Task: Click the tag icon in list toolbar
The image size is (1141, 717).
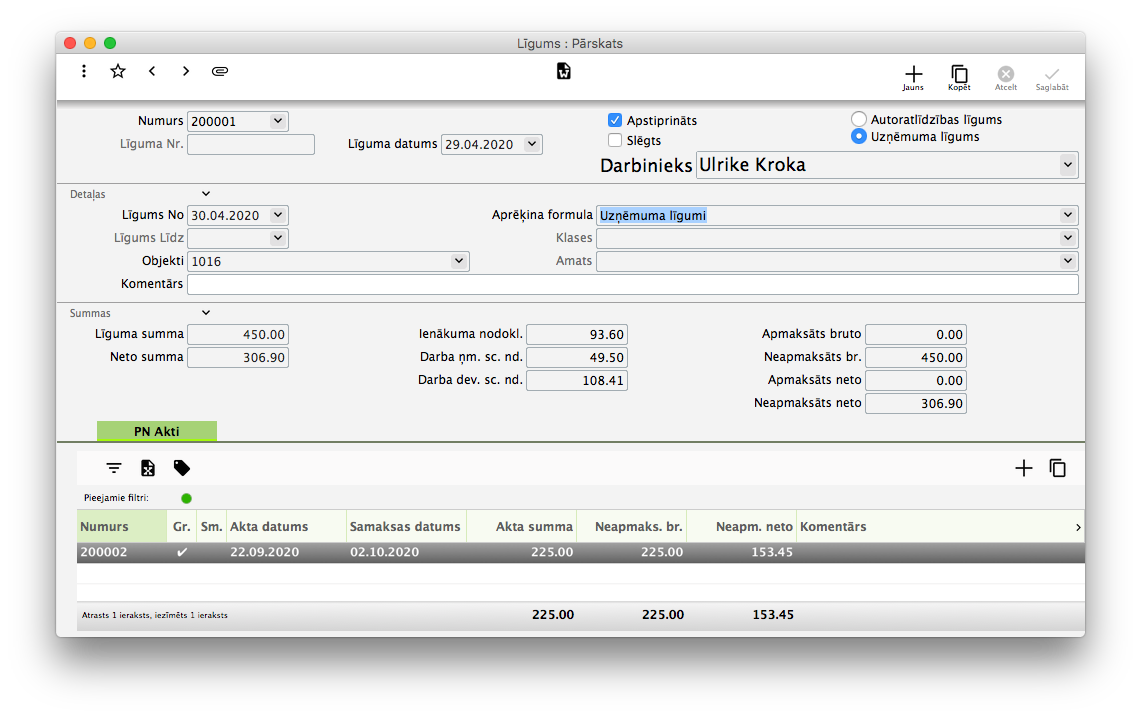Action: point(182,468)
